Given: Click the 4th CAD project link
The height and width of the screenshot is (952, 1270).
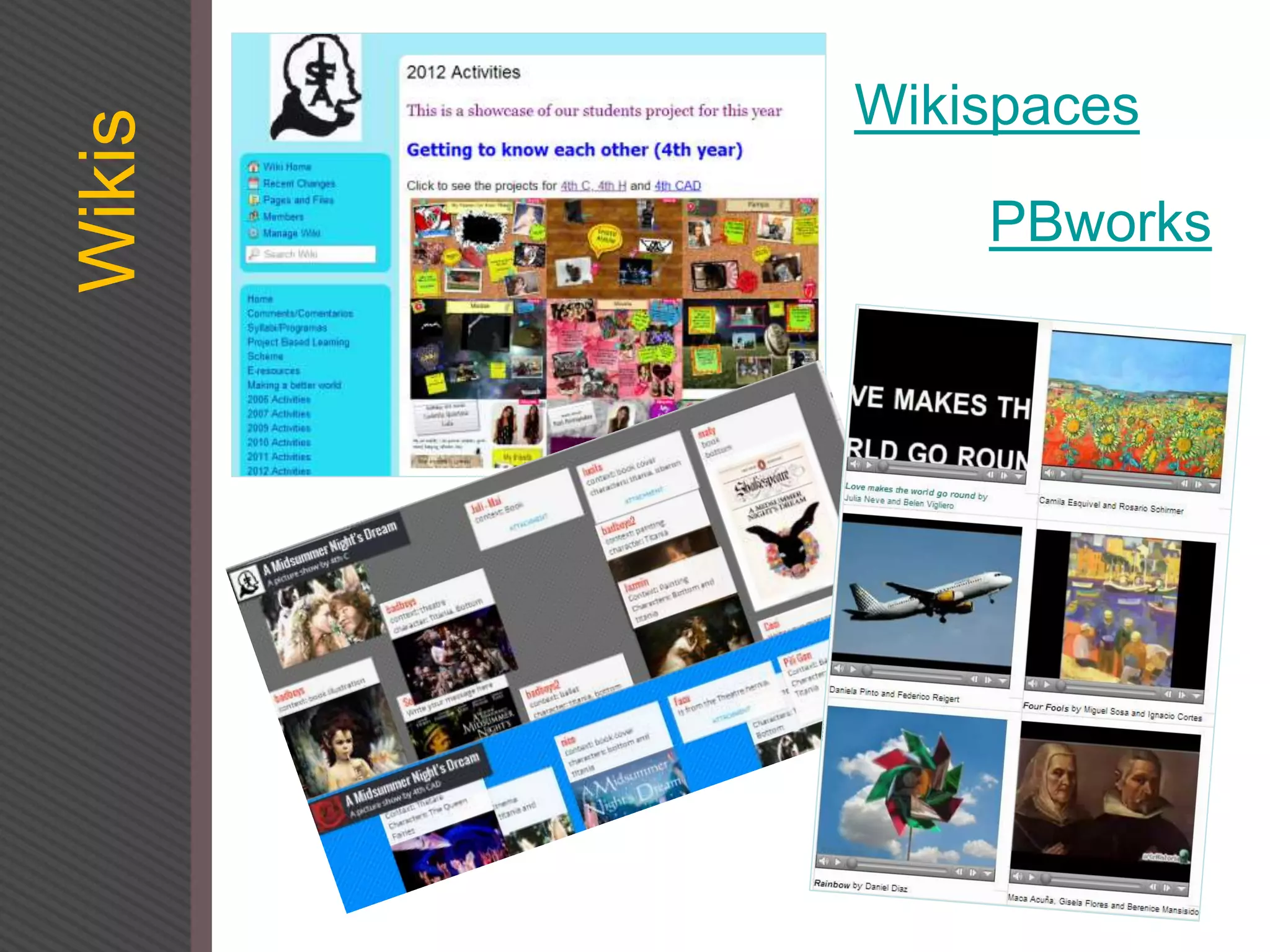Looking at the screenshot, I should [678, 186].
